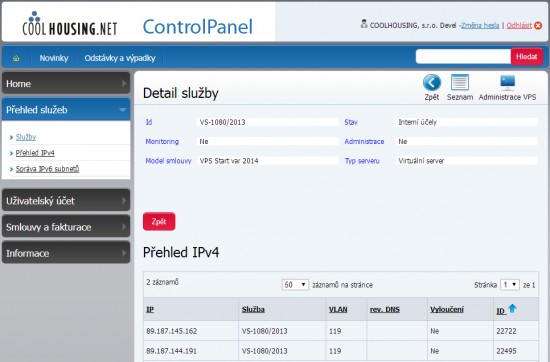Click the home icon in navigation bar

[16, 58]
